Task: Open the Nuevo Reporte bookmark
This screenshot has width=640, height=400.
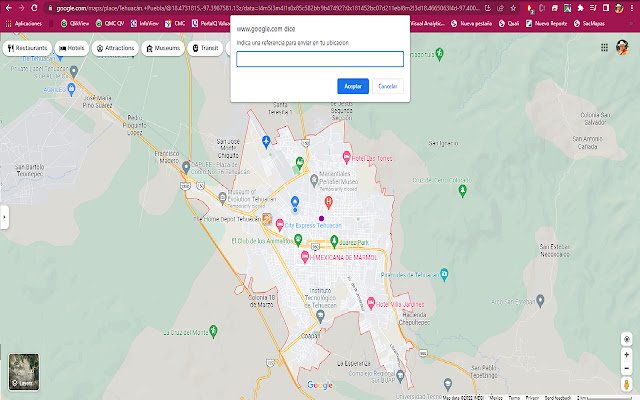Action: (546, 24)
